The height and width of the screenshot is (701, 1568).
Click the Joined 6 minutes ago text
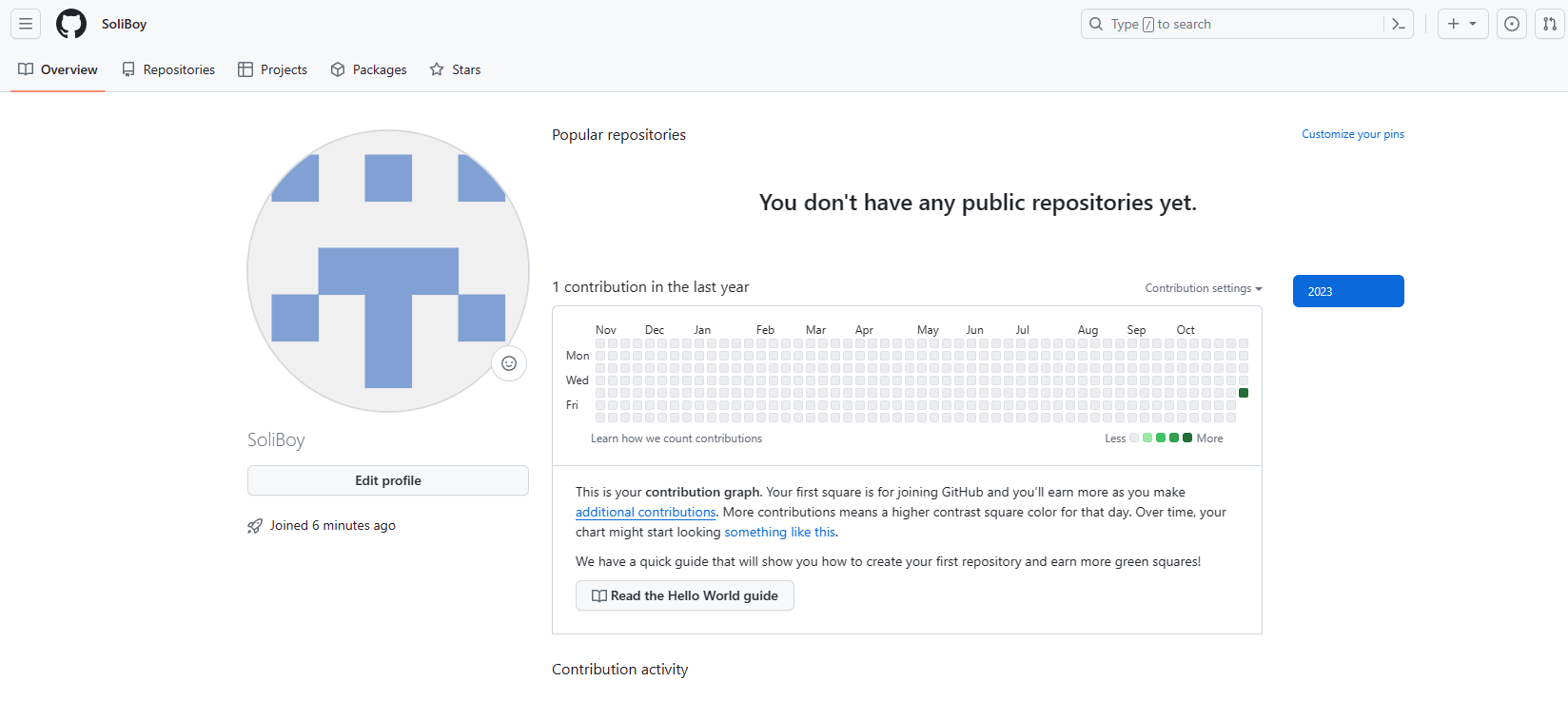[x=332, y=525]
